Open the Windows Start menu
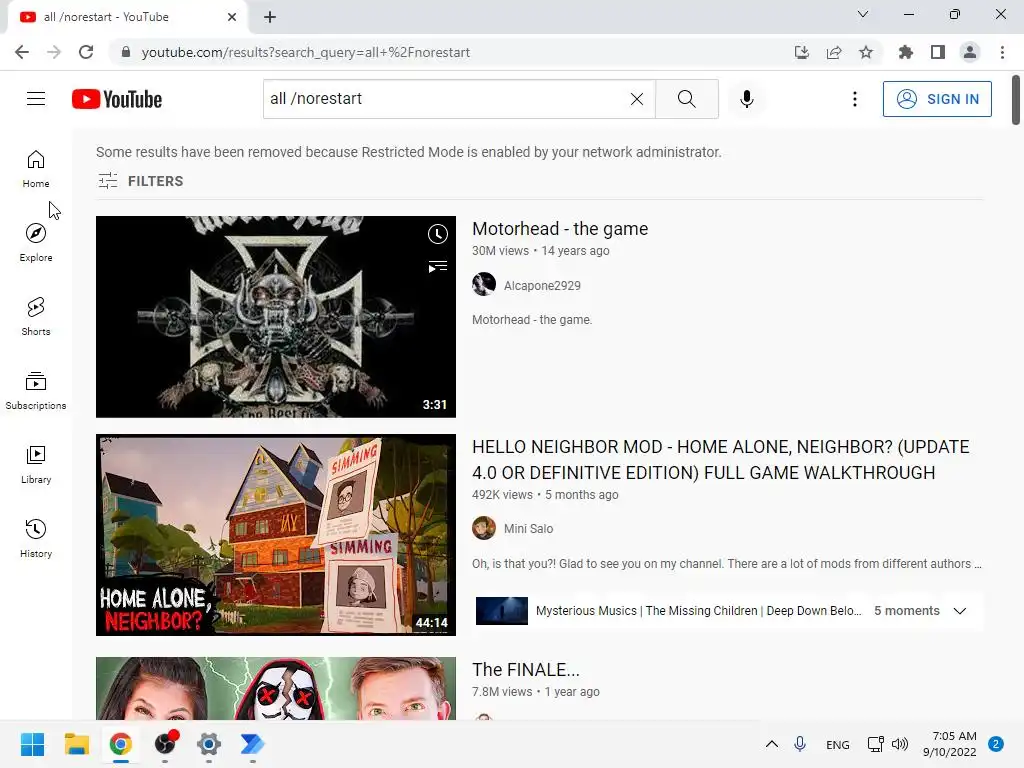The image size is (1024, 768). [32, 744]
